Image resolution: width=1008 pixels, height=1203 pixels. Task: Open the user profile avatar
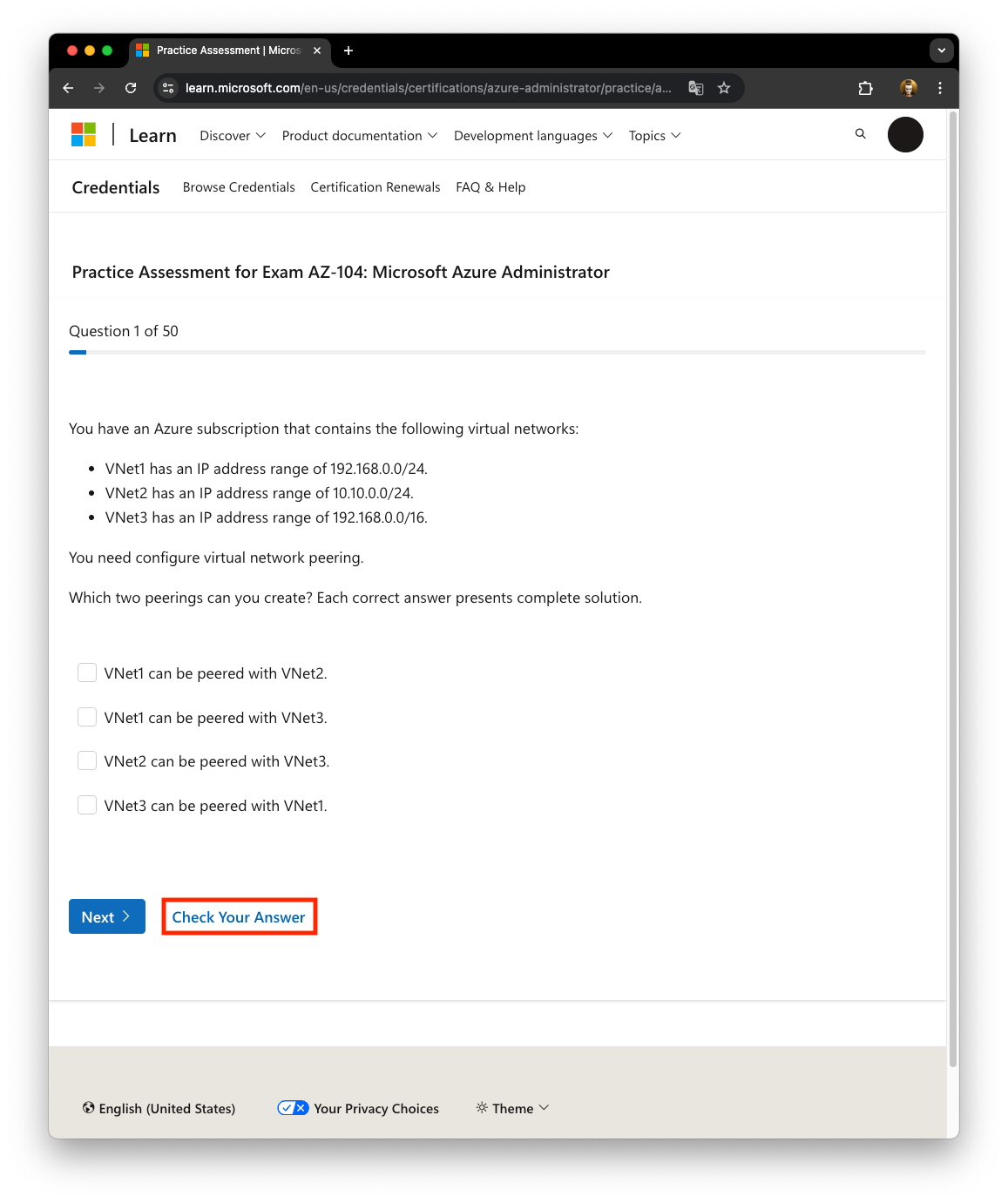905,135
